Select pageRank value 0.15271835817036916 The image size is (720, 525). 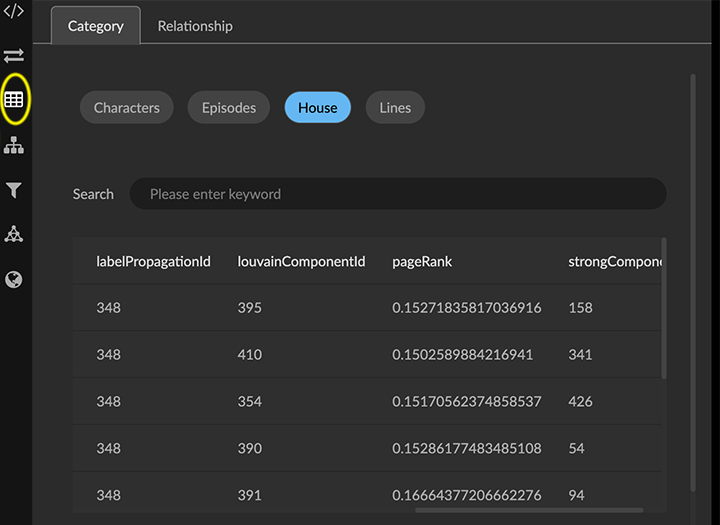click(x=467, y=307)
